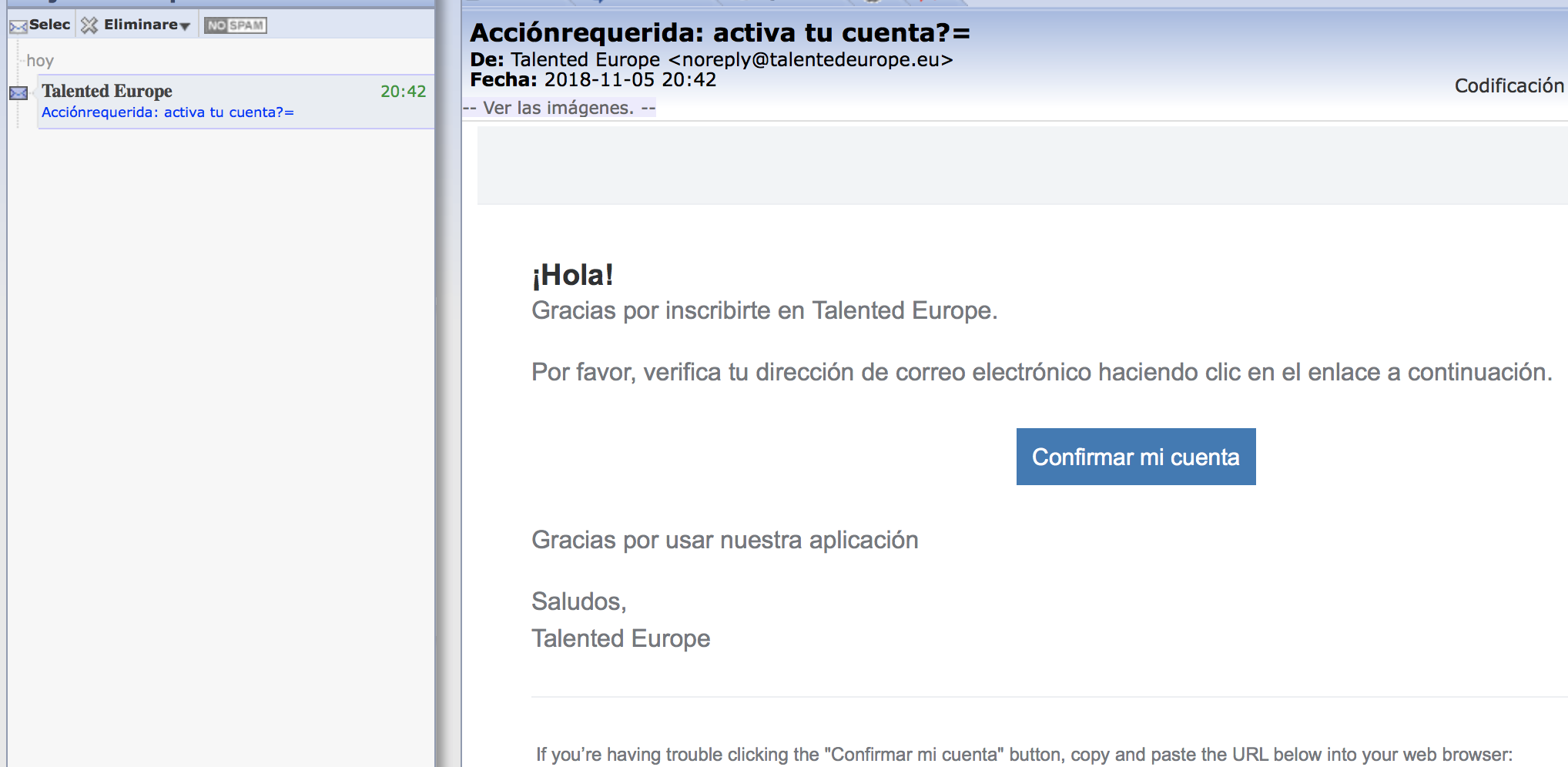Click the hoy date group label
The image size is (1568, 767).
[x=40, y=61]
